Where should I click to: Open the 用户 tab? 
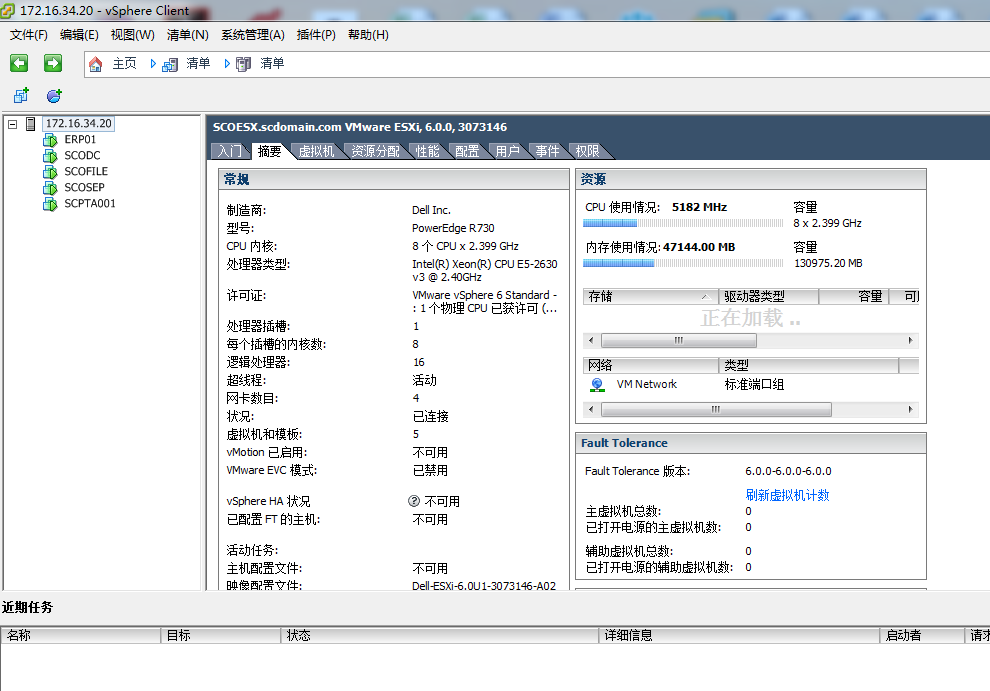point(508,151)
